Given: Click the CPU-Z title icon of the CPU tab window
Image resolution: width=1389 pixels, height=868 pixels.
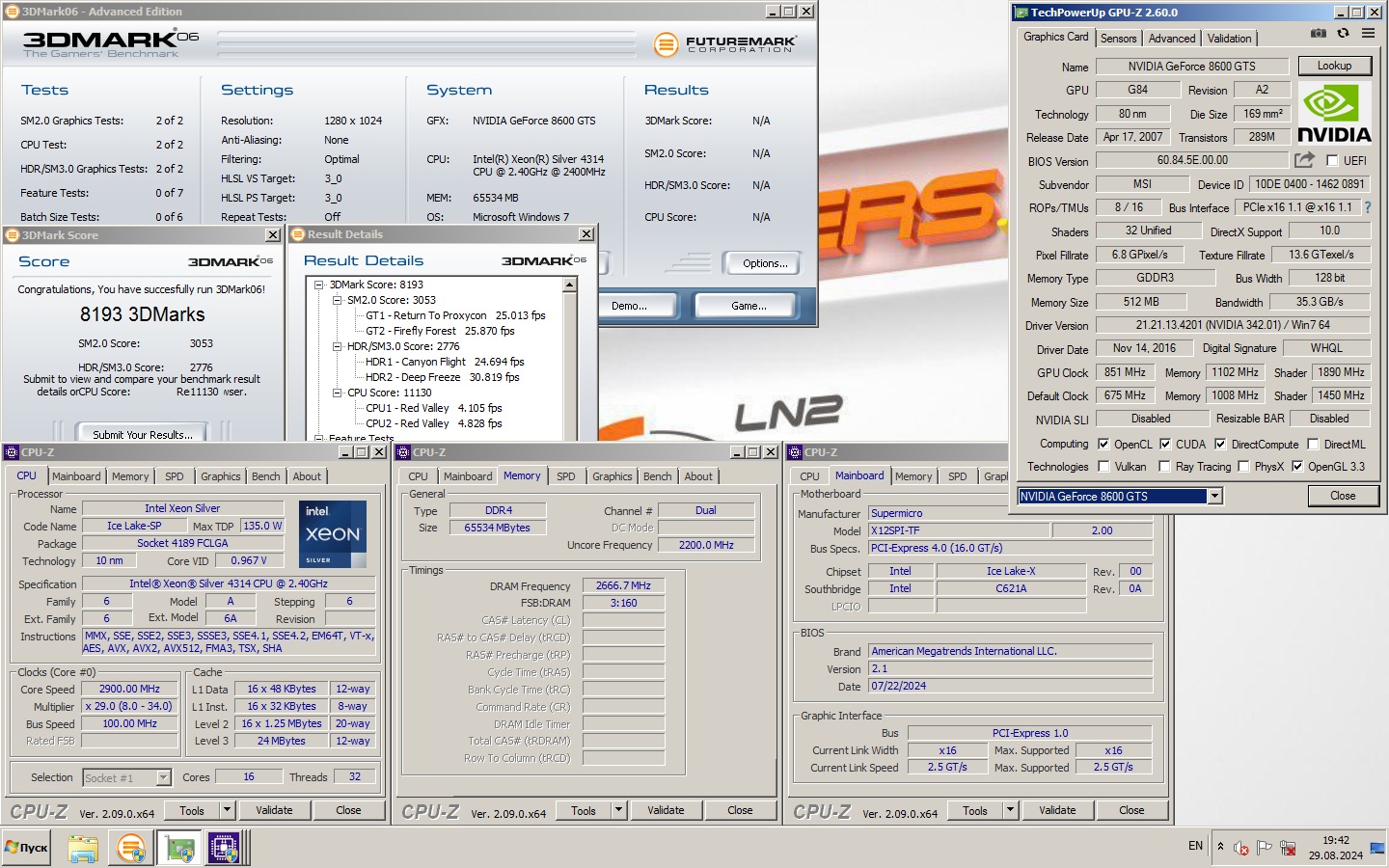Looking at the screenshot, I should pos(13,452).
